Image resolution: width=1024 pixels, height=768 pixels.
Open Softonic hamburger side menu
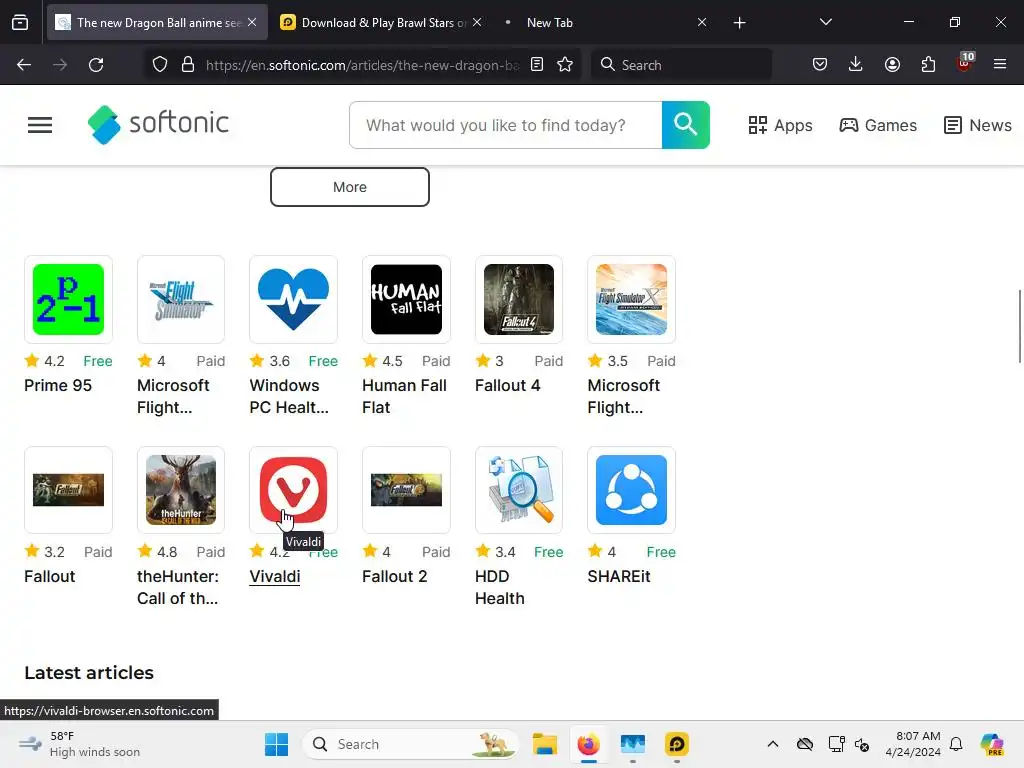40,125
